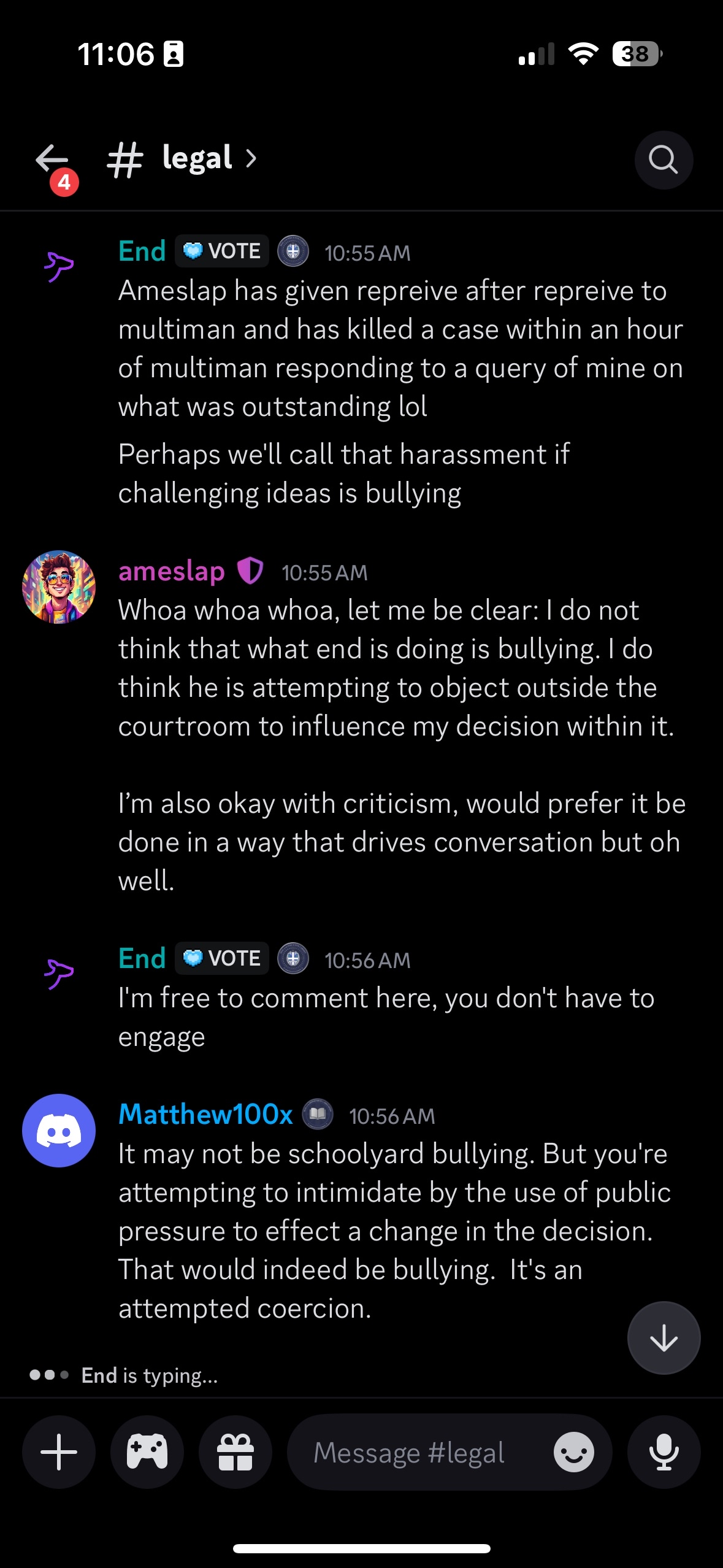Open the gift icon
Image resolution: width=723 pixels, height=1568 pixels.
235,1452
